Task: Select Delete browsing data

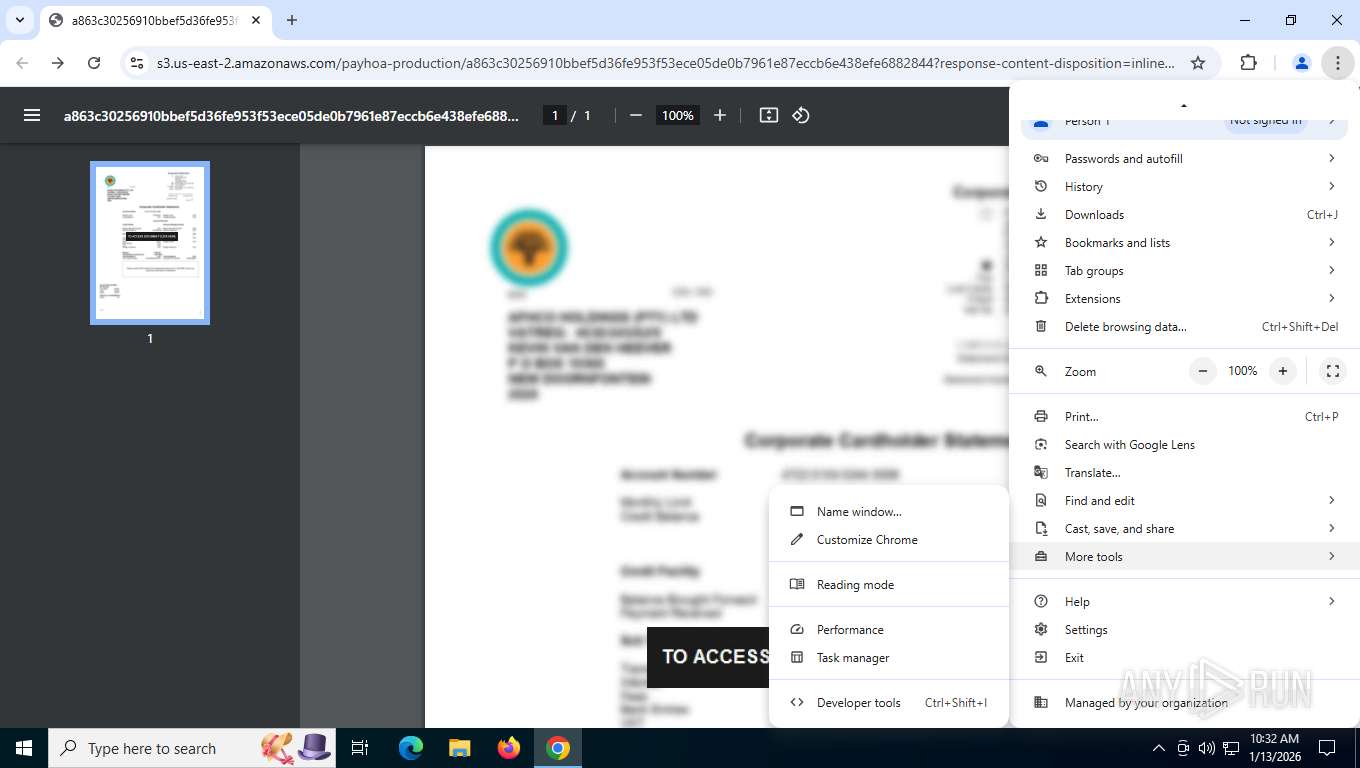Action: tap(1185, 327)
